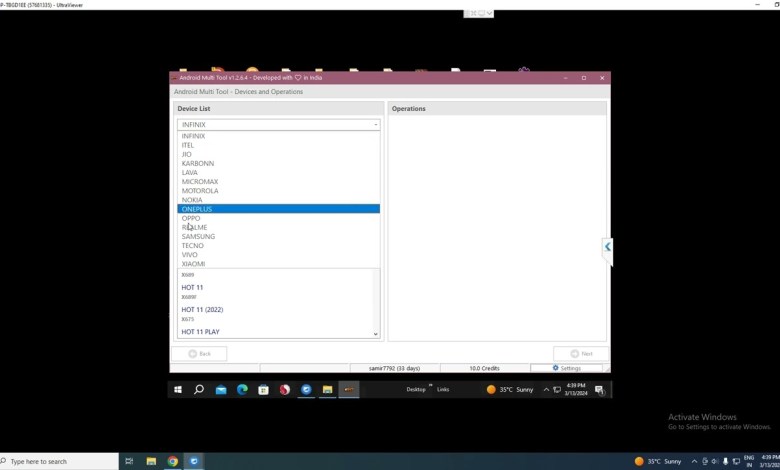The height and width of the screenshot is (470, 780).
Task: Click Google Chrome on the host taskbar
Action: click(x=173, y=461)
